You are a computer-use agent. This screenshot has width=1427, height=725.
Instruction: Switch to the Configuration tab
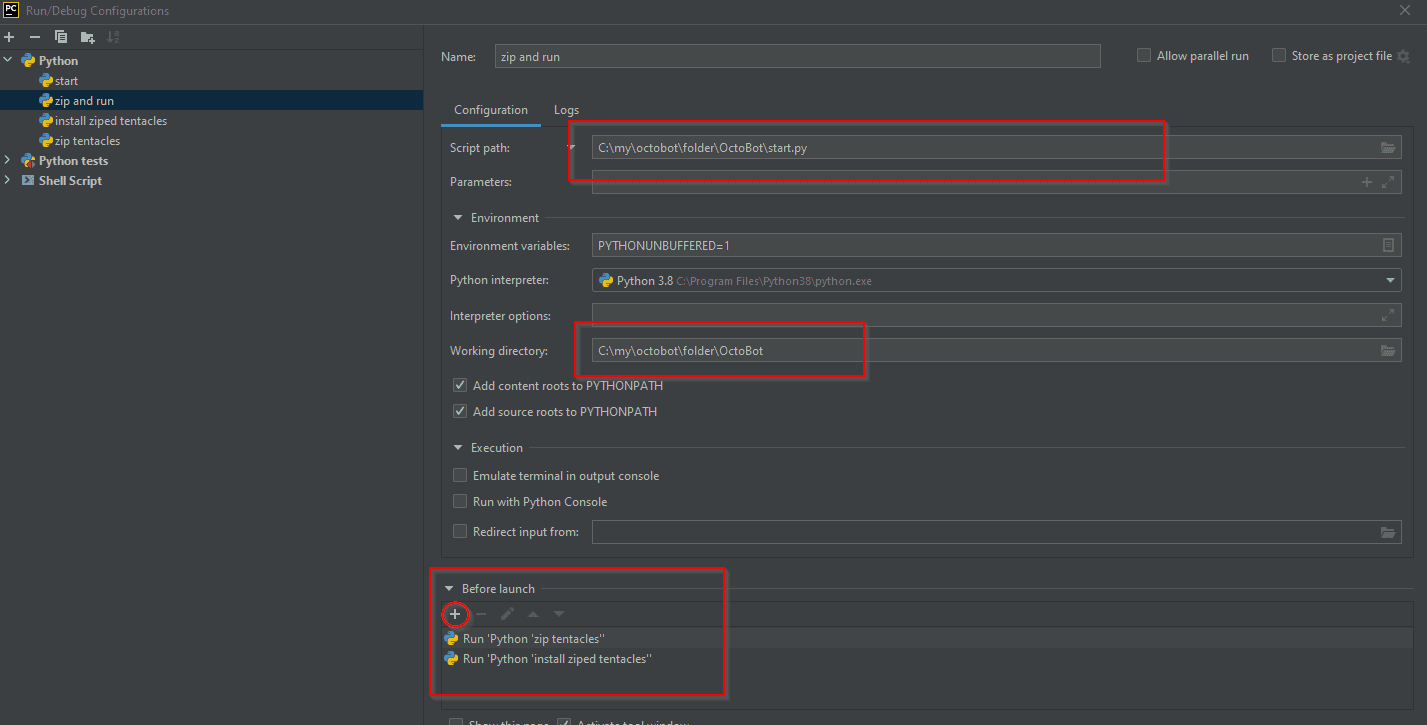491,110
